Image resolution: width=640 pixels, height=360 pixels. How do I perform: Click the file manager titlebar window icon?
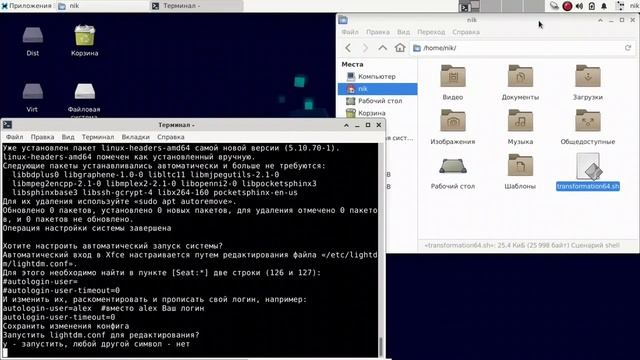point(343,20)
